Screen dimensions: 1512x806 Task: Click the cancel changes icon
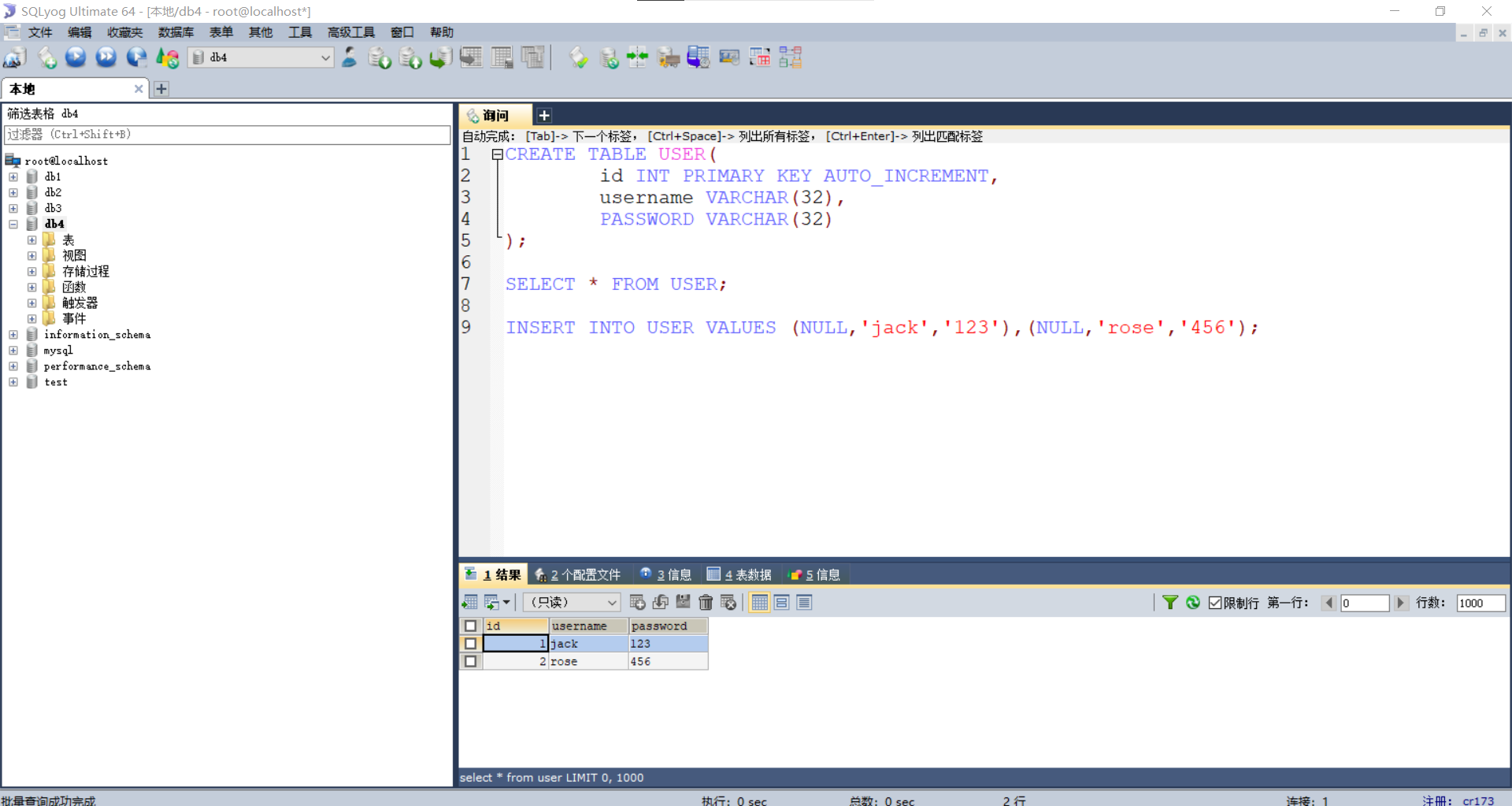(x=728, y=603)
